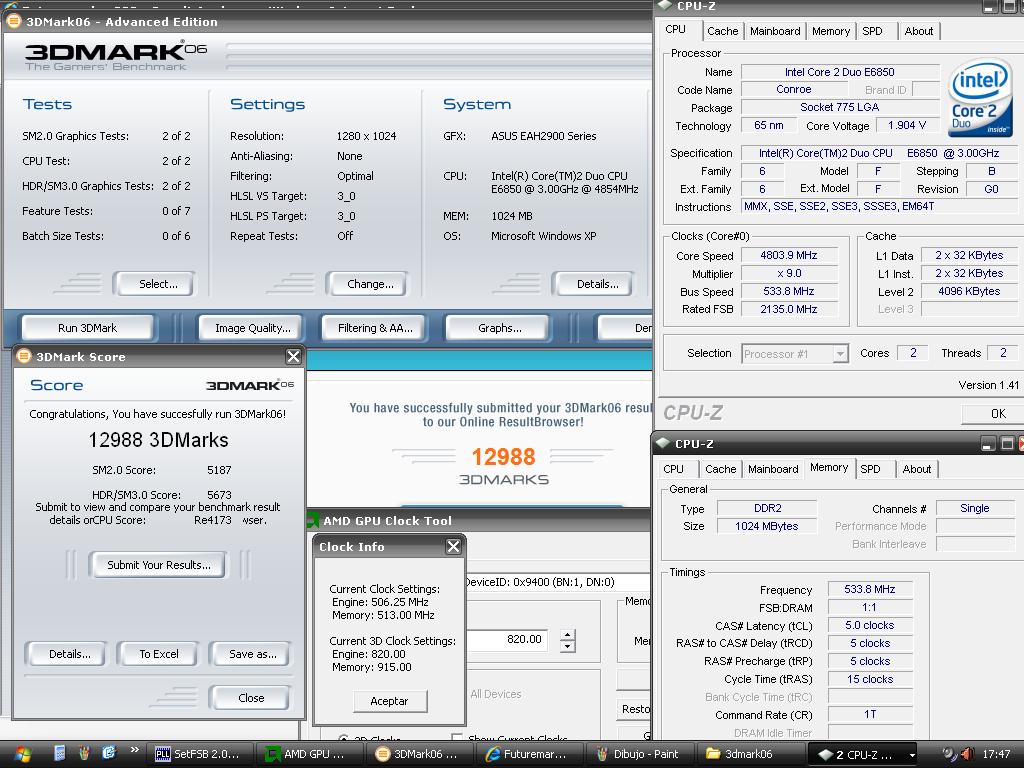Screen dimensions: 1024x768
Task: Launch Paint from the quick launch bar
Action: (x=84, y=753)
